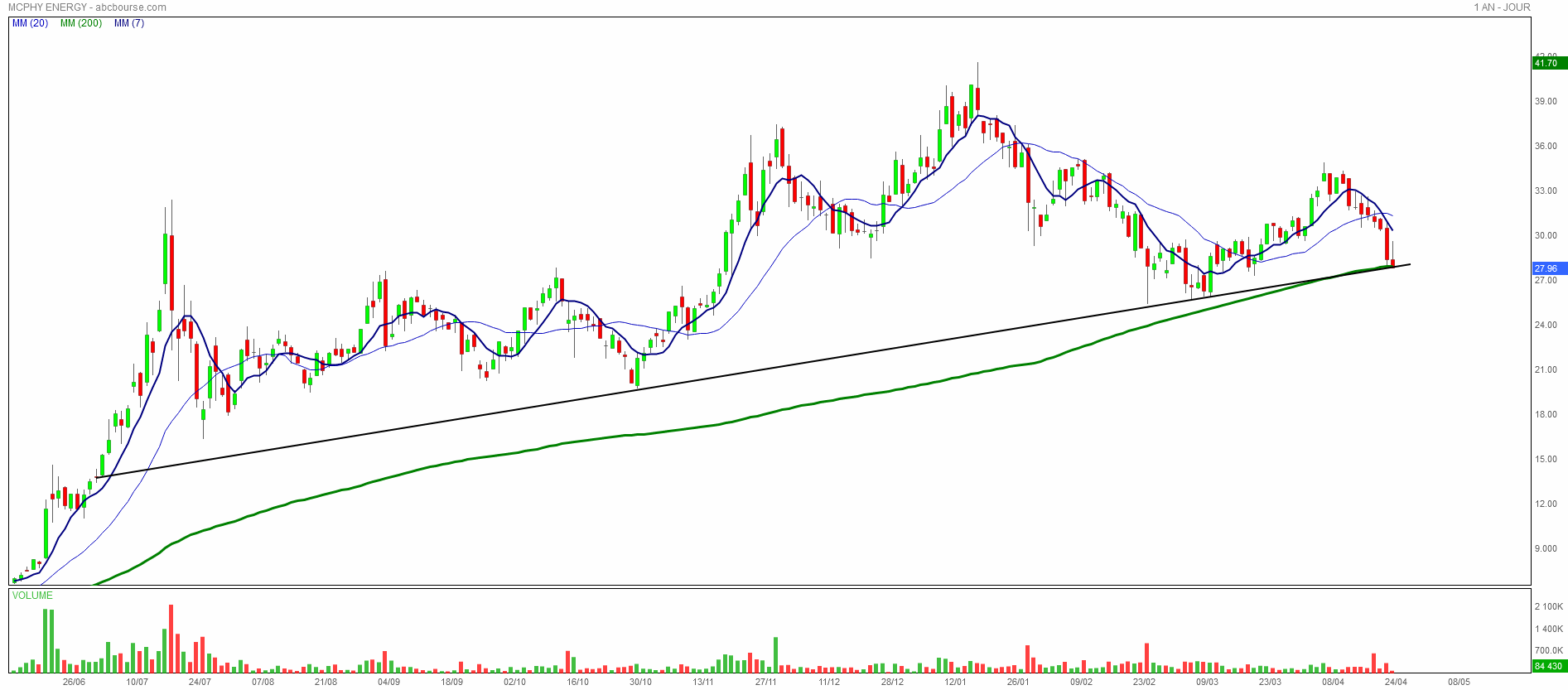Screen dimensions: 1568x690
Task: Click the 1 400K volume axis label
Action: (x=1549, y=630)
